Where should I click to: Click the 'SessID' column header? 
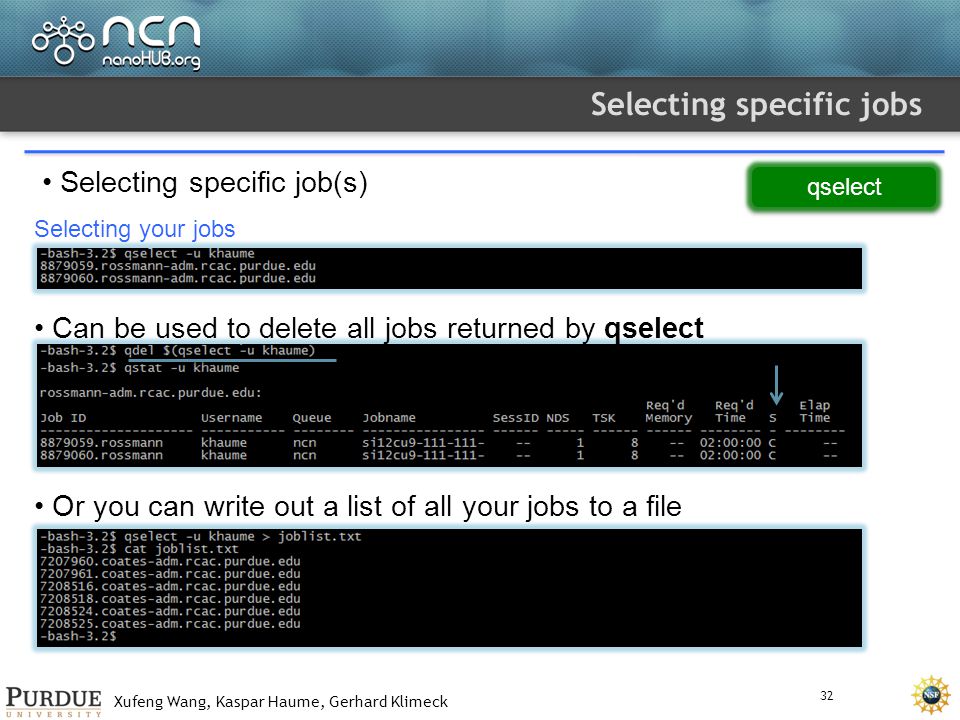coord(516,418)
